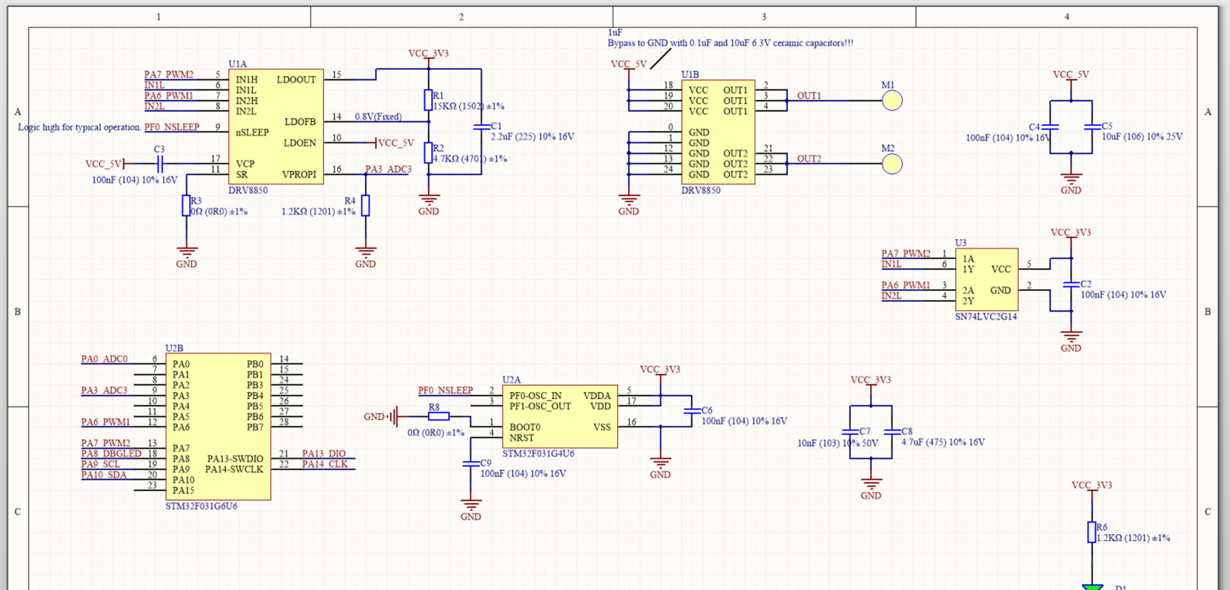This screenshot has height=590, width=1230.
Task: Click the '4.7KΩ (4701) ±1%' value
Action: pyautogui.click(x=470, y=158)
